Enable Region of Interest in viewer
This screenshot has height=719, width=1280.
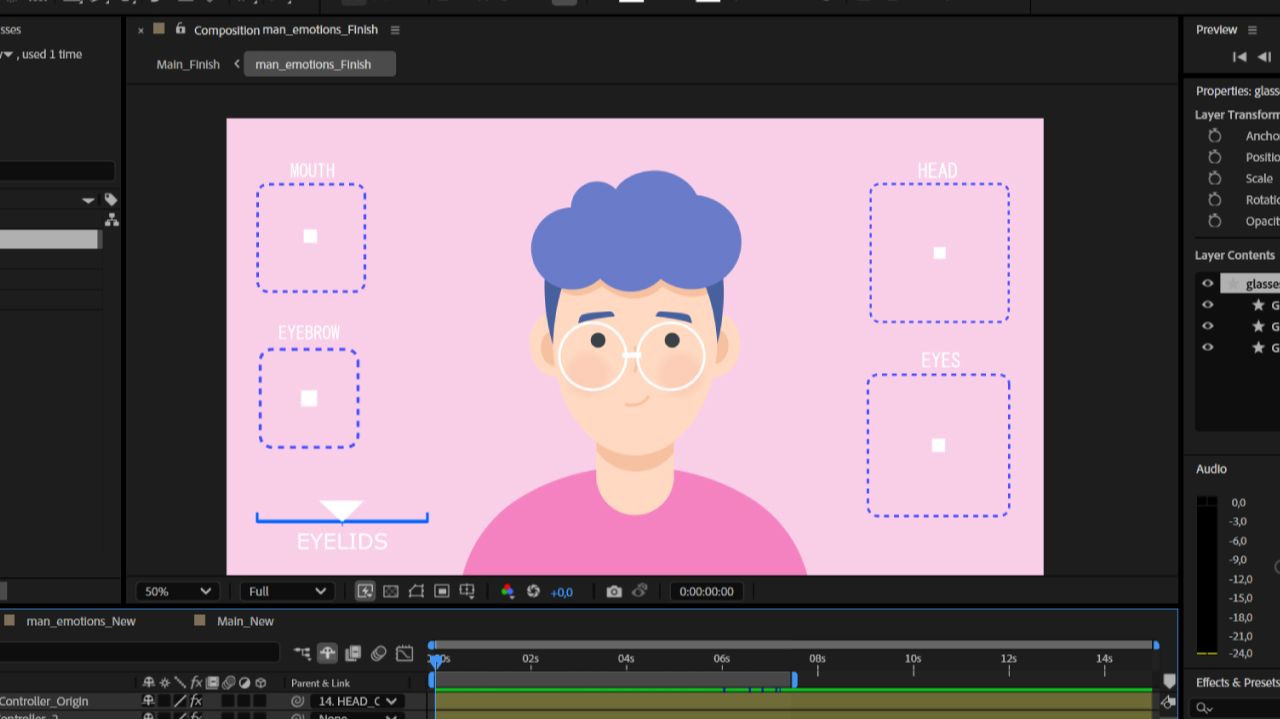(x=441, y=591)
